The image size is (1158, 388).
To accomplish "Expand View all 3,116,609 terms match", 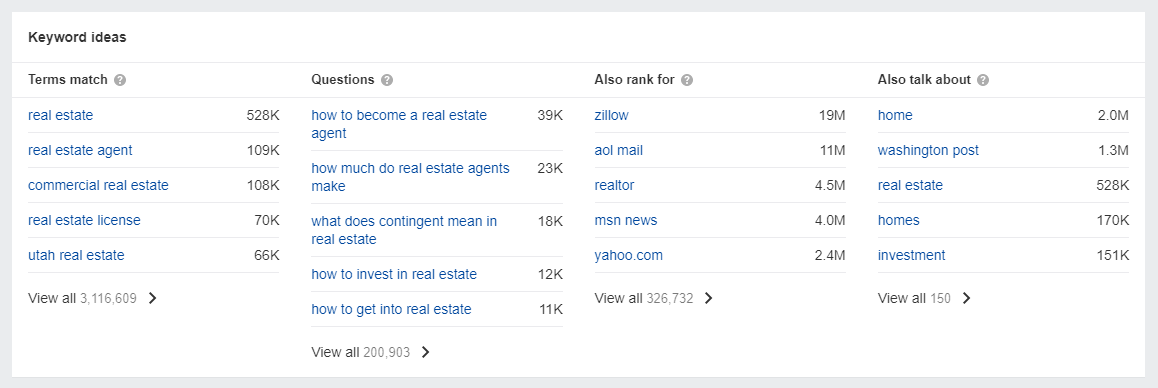I will (93, 299).
